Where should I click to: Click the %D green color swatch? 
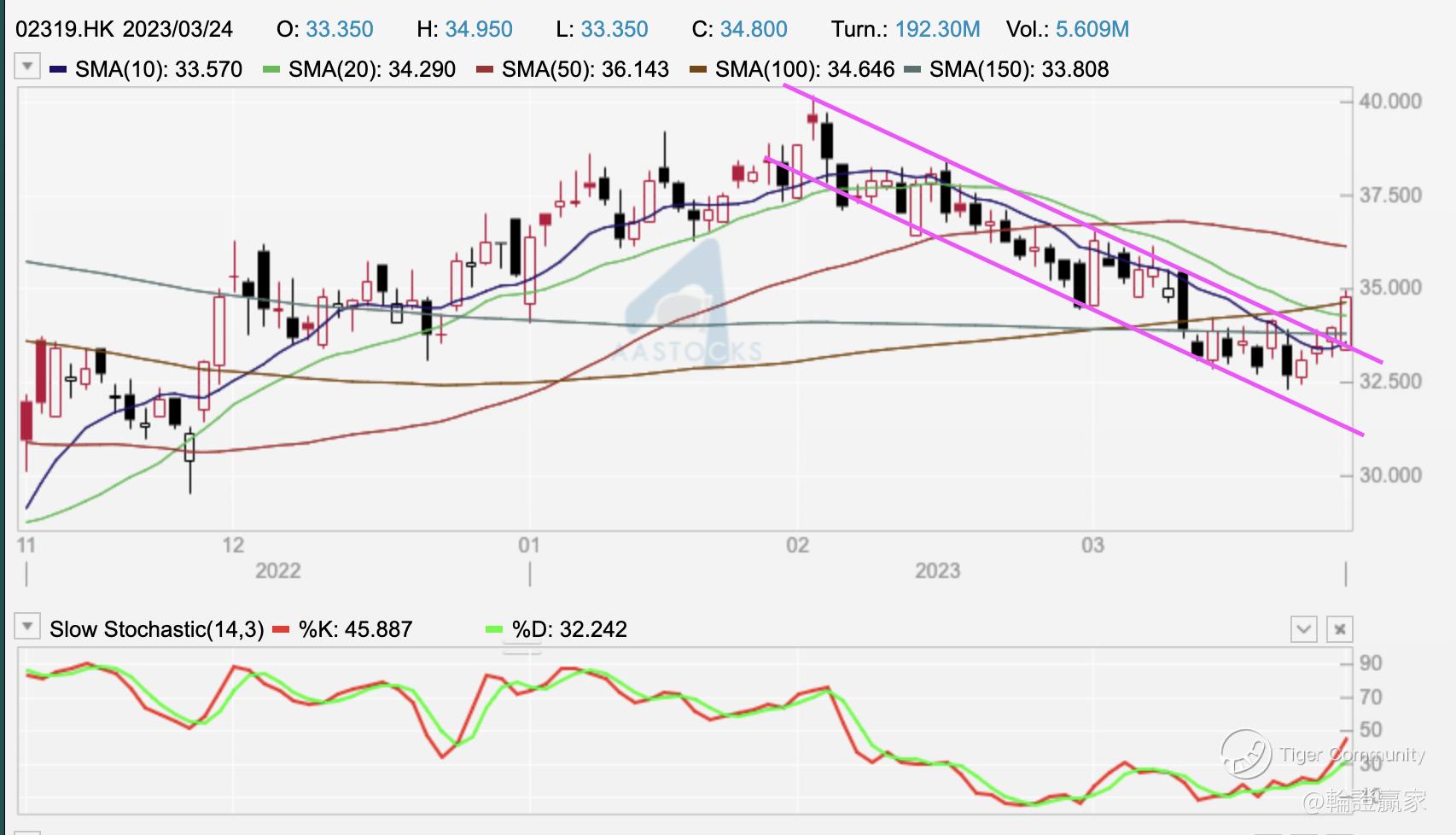click(x=494, y=630)
